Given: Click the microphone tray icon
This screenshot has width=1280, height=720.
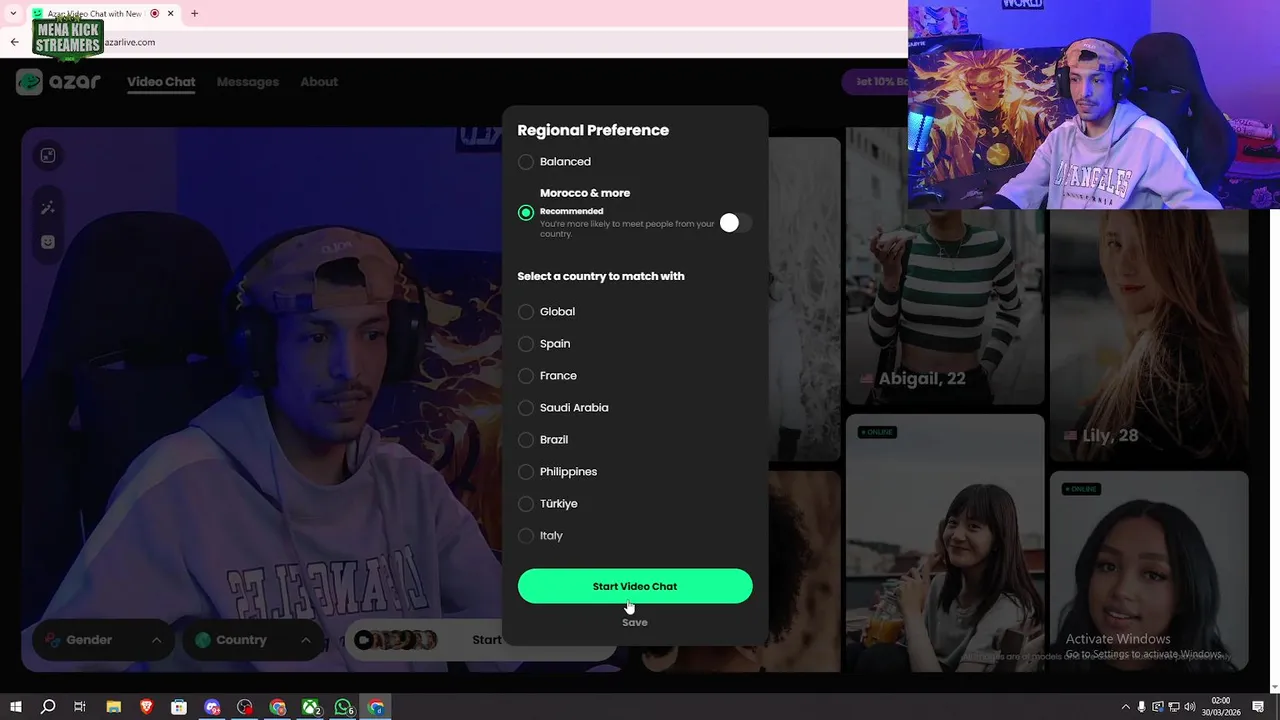Looking at the screenshot, I should pos(1142,707).
